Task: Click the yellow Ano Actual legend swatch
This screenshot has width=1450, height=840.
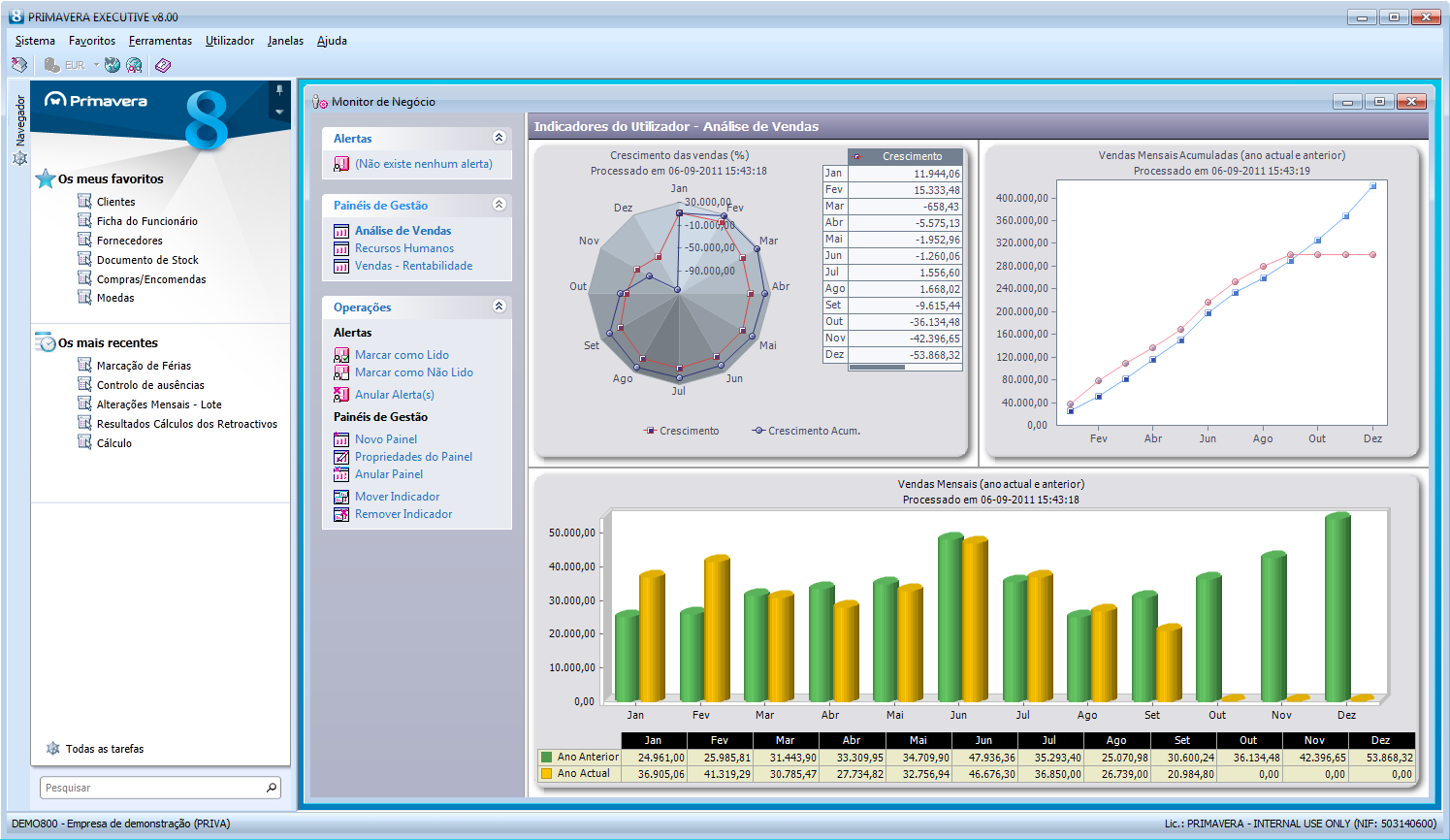Action: 547,773
